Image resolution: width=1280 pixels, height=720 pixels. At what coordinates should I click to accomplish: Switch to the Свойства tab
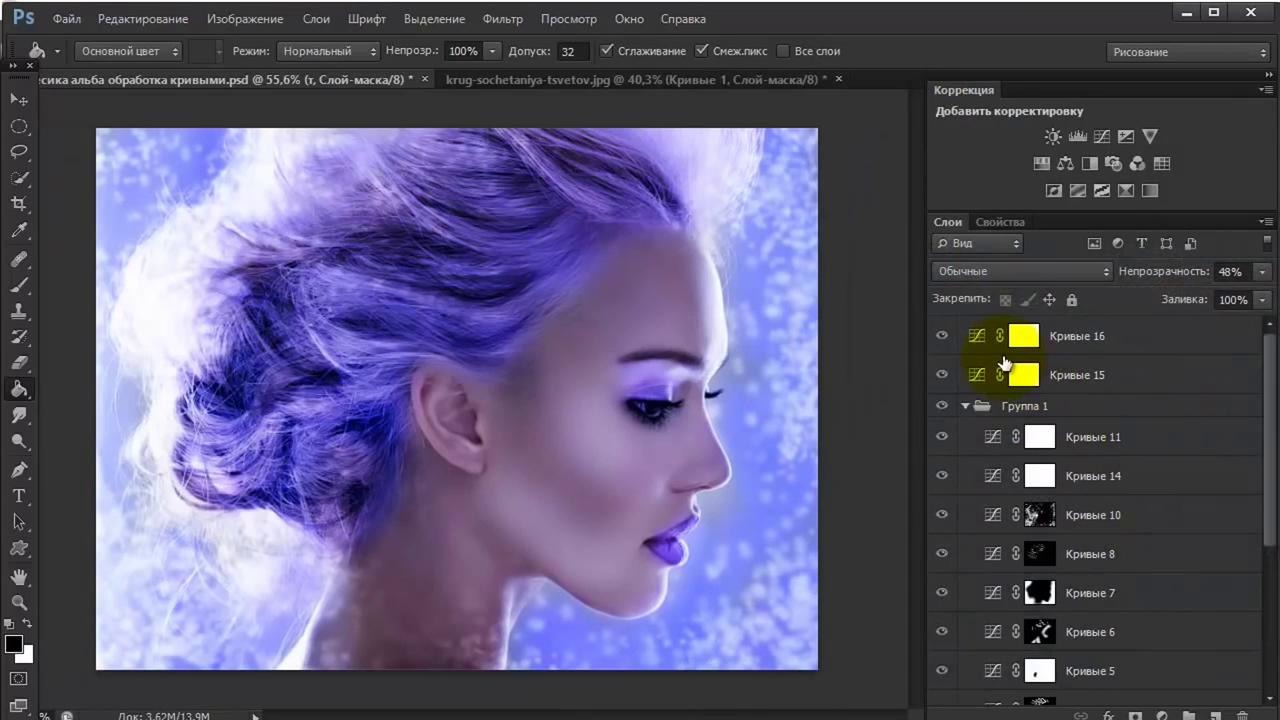[x=1000, y=222]
